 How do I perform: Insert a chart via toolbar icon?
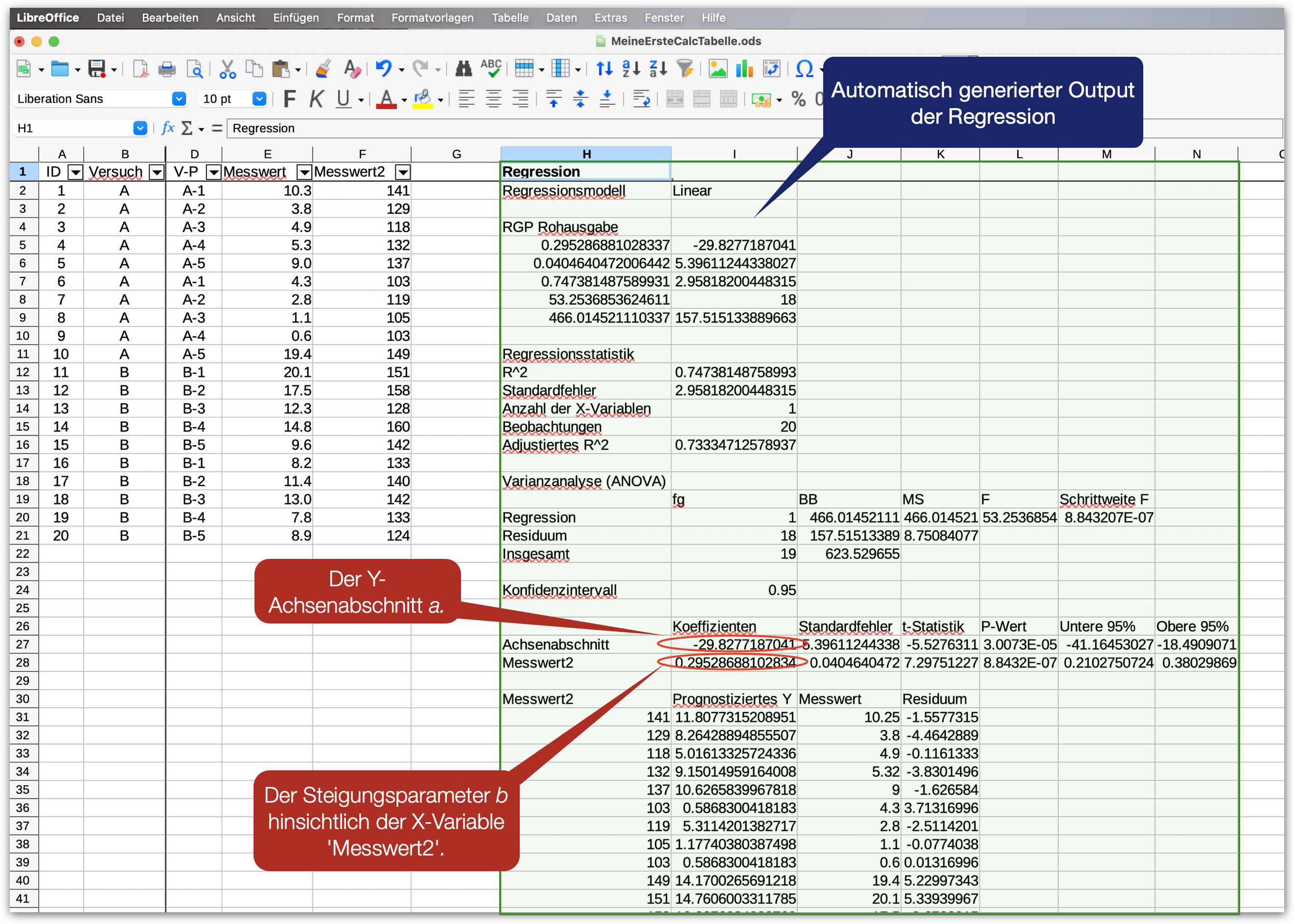(x=744, y=69)
